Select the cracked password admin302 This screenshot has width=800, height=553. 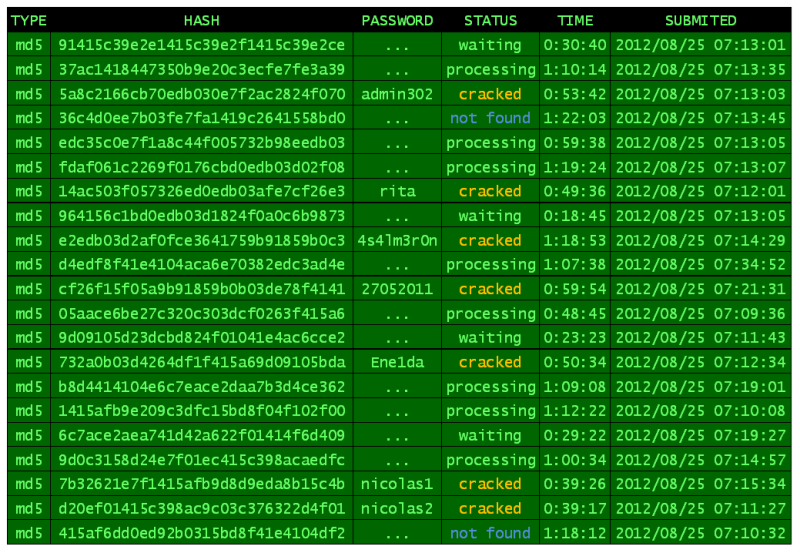pos(397,94)
